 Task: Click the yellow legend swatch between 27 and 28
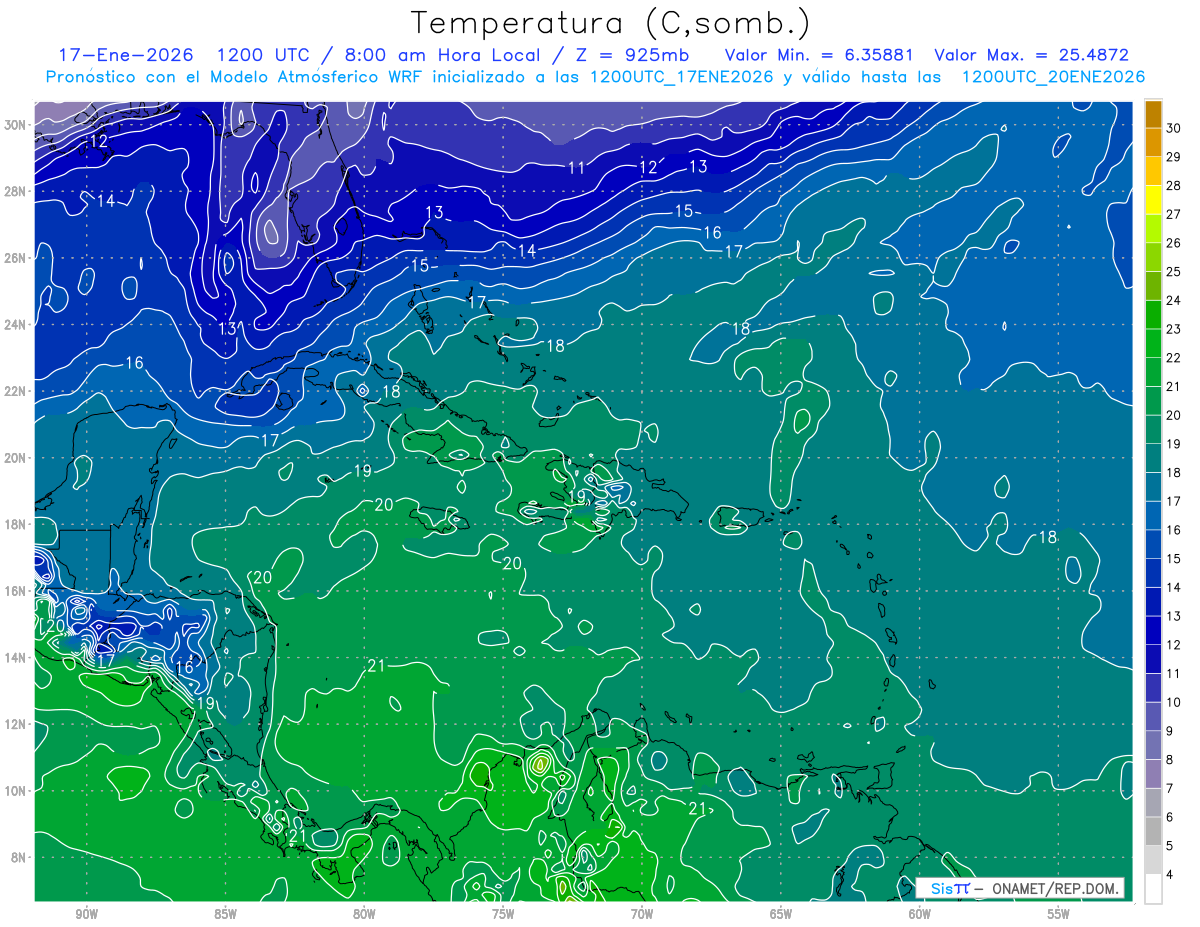point(1153,200)
